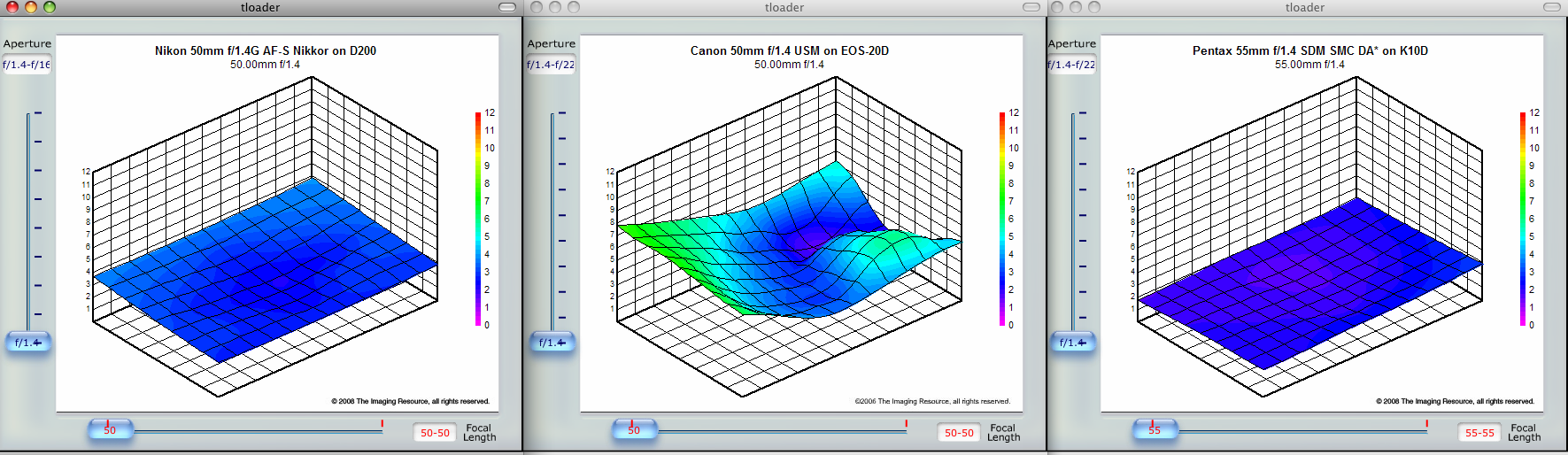Click the 2006 Imaging Resource copyright in Canon chart
The image size is (1568, 455).
point(932,401)
